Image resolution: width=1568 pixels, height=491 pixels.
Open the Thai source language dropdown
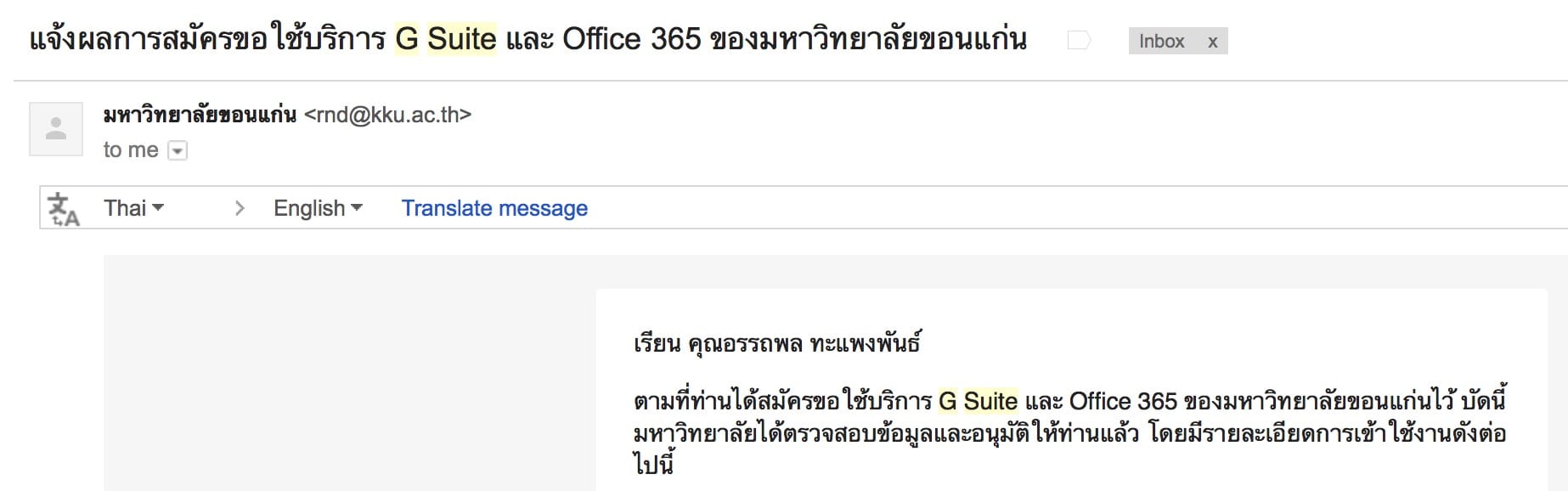(x=133, y=208)
